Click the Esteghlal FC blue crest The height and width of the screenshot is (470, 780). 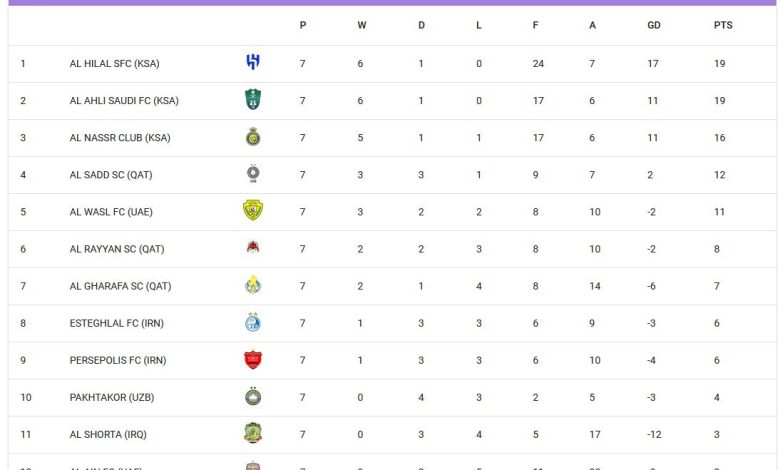click(x=253, y=322)
